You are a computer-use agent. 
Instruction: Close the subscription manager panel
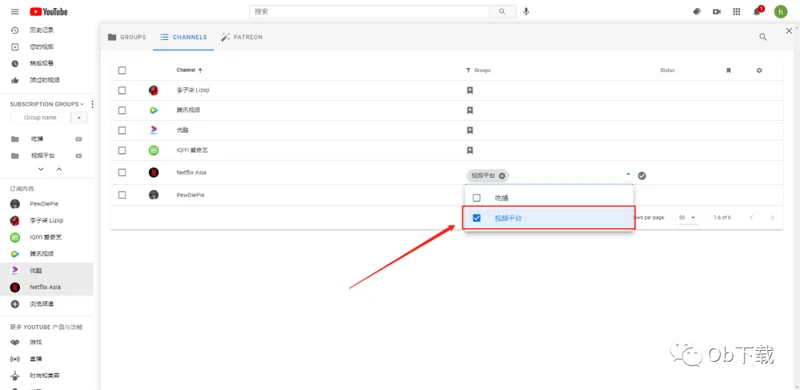[x=789, y=31]
